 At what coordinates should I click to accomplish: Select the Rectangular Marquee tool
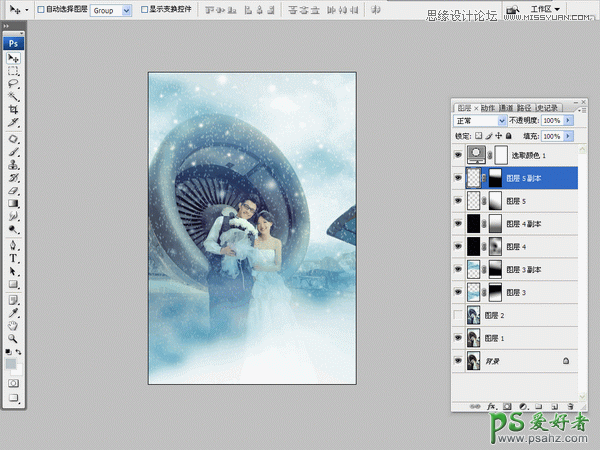pos(14,72)
